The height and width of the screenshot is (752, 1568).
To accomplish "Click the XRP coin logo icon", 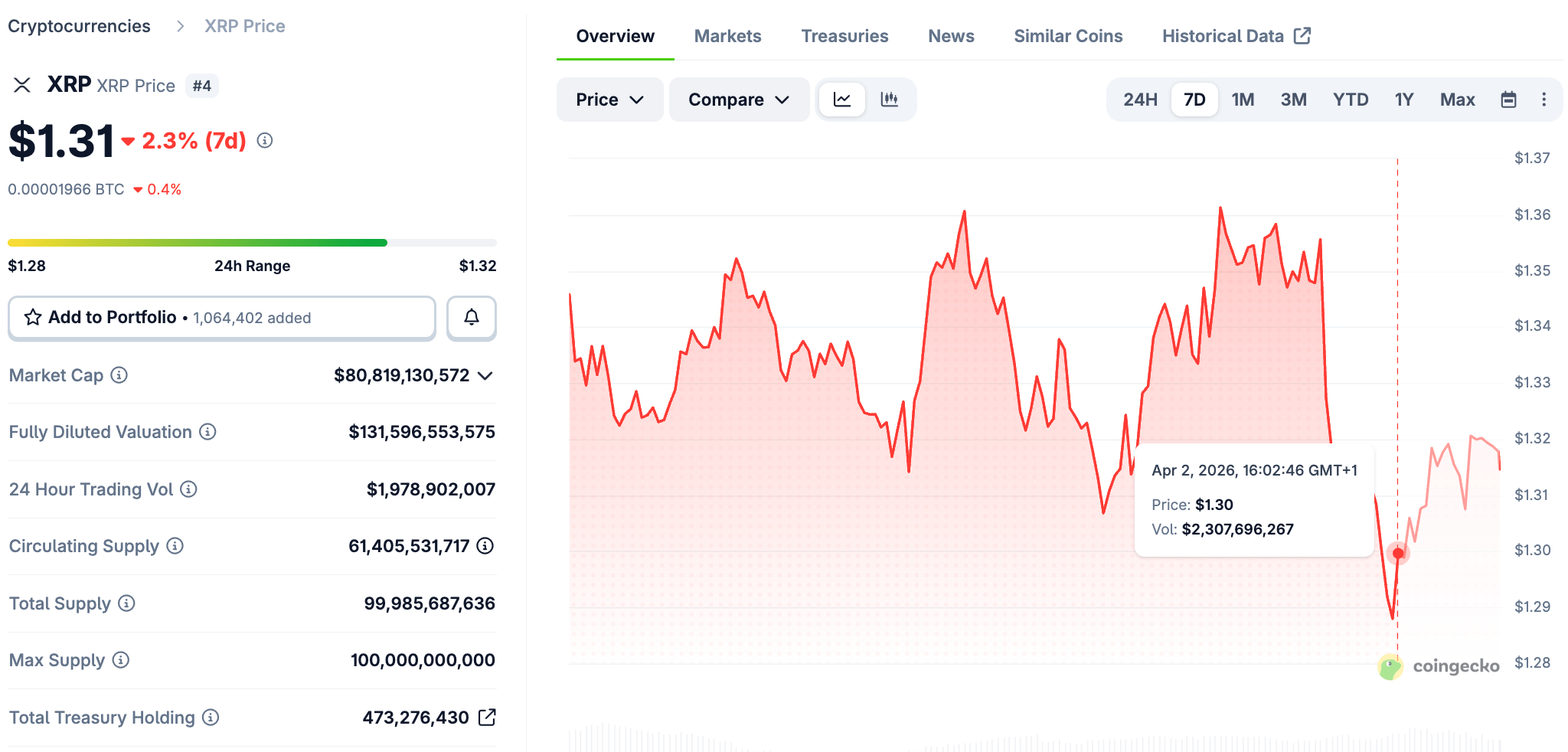I will [22, 85].
